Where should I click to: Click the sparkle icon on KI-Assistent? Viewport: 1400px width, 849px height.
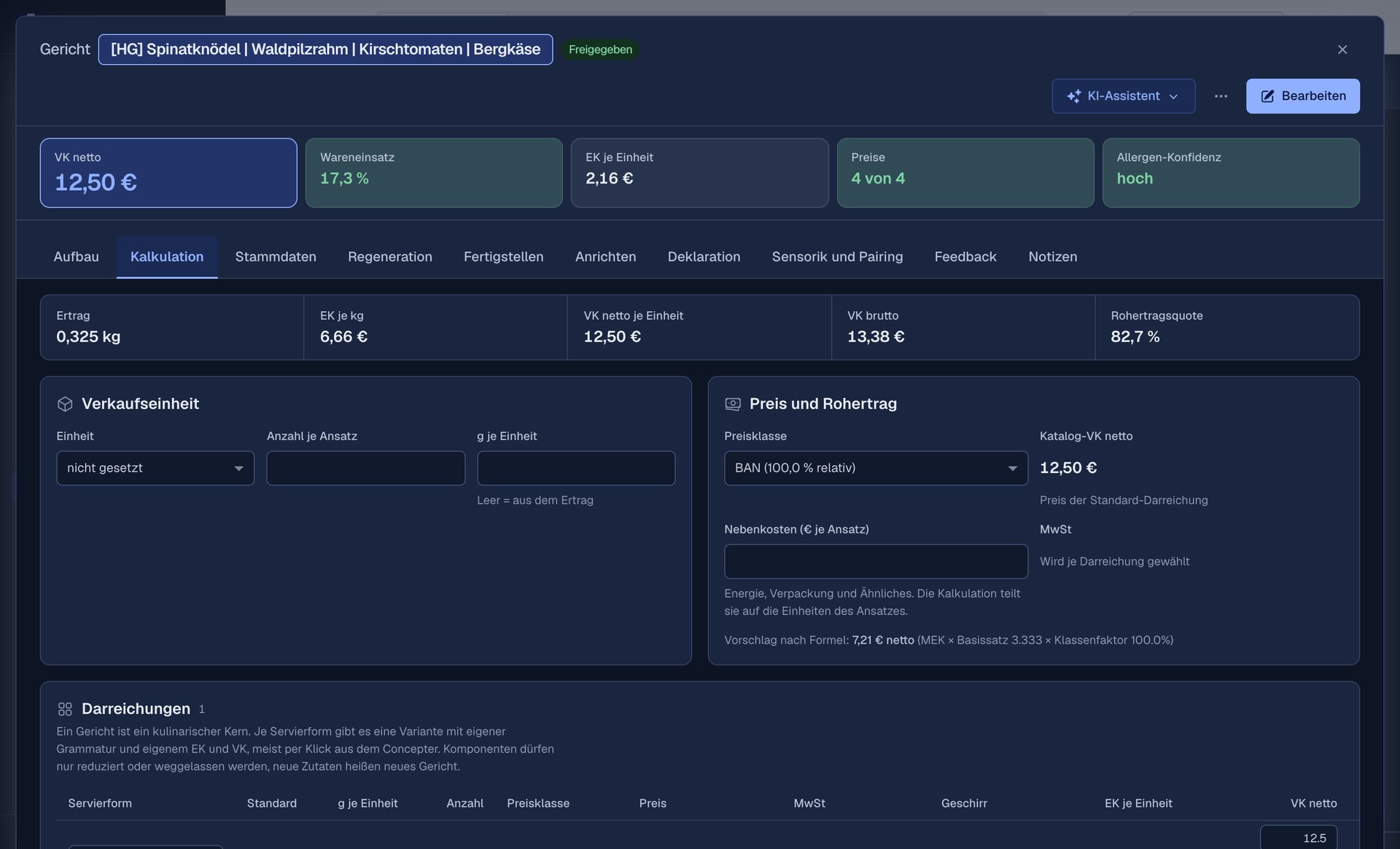(x=1073, y=96)
